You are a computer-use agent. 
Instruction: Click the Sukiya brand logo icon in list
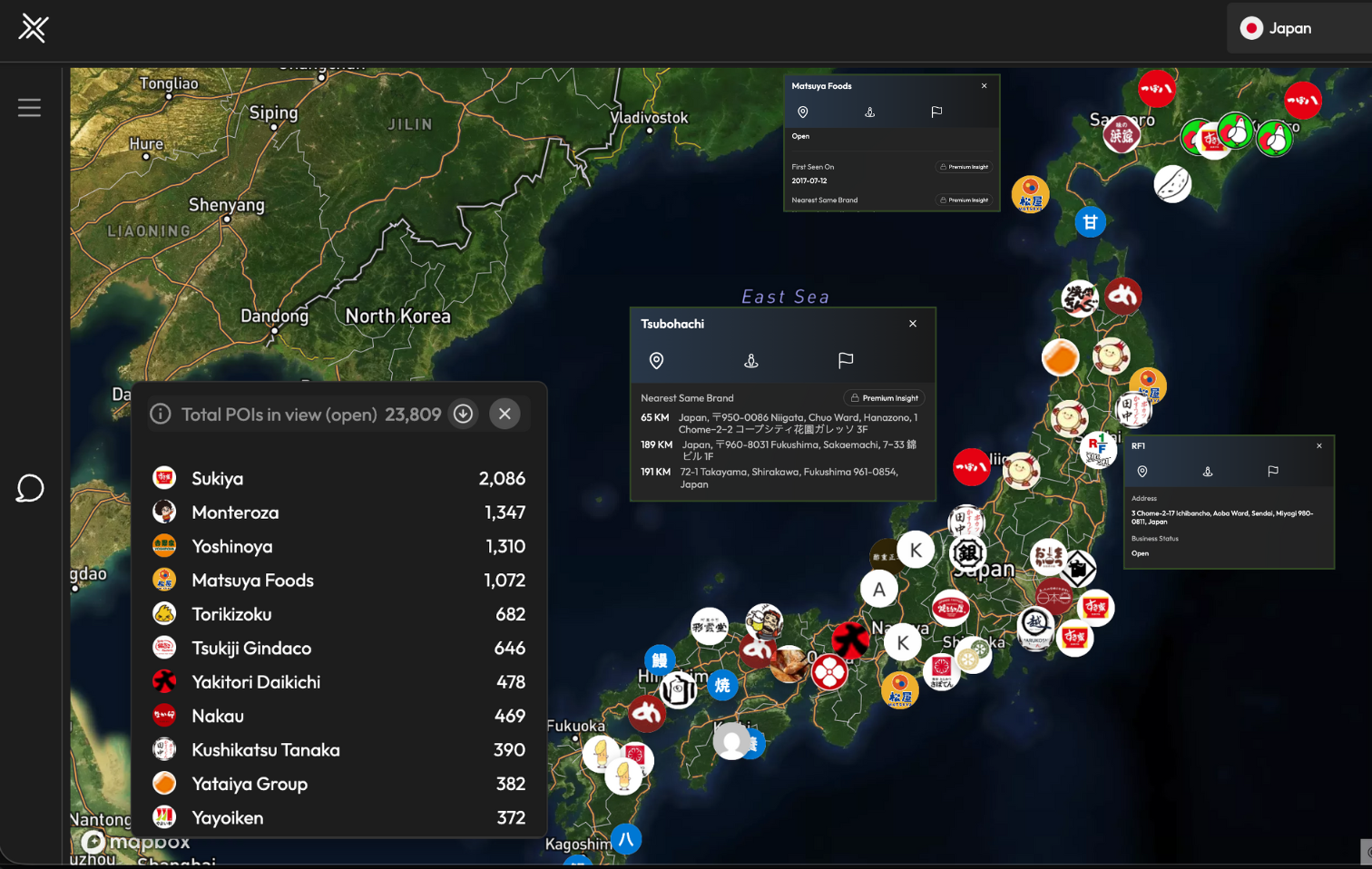click(x=164, y=477)
